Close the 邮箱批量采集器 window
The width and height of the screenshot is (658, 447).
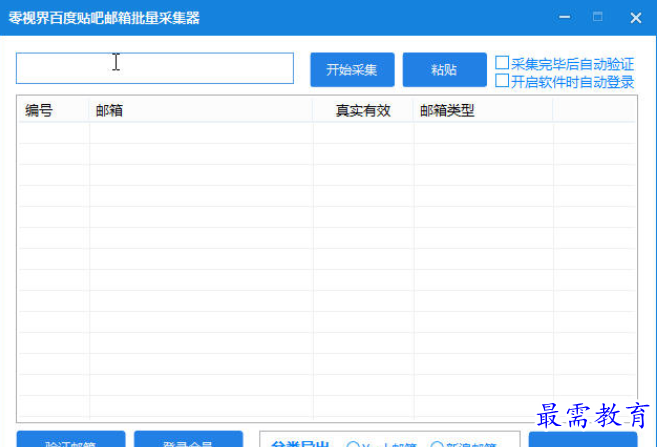[x=635, y=18]
